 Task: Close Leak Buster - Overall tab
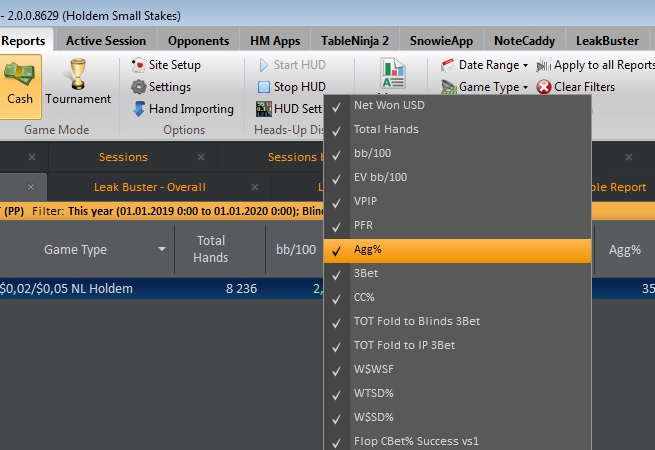click(255, 187)
